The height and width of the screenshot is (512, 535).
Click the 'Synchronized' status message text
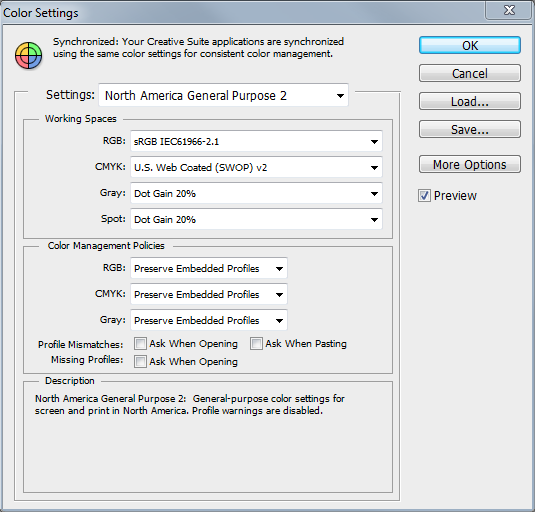pyautogui.click(x=198, y=48)
